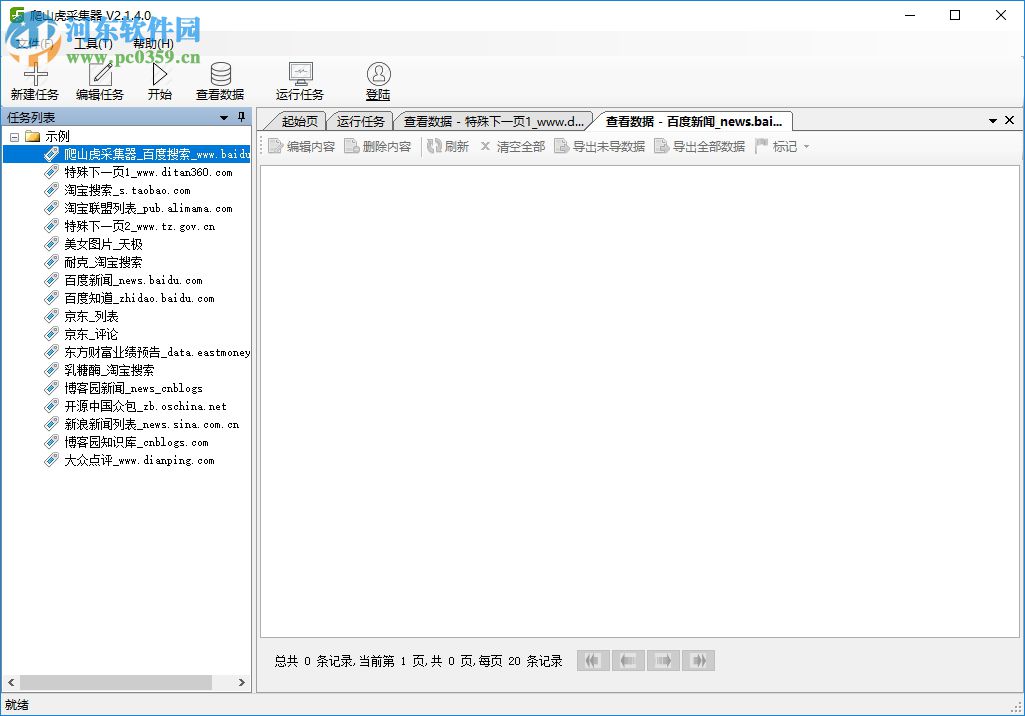Click 导出未导数据 toolbar button
Screen dimensions: 1025x716
point(599,146)
